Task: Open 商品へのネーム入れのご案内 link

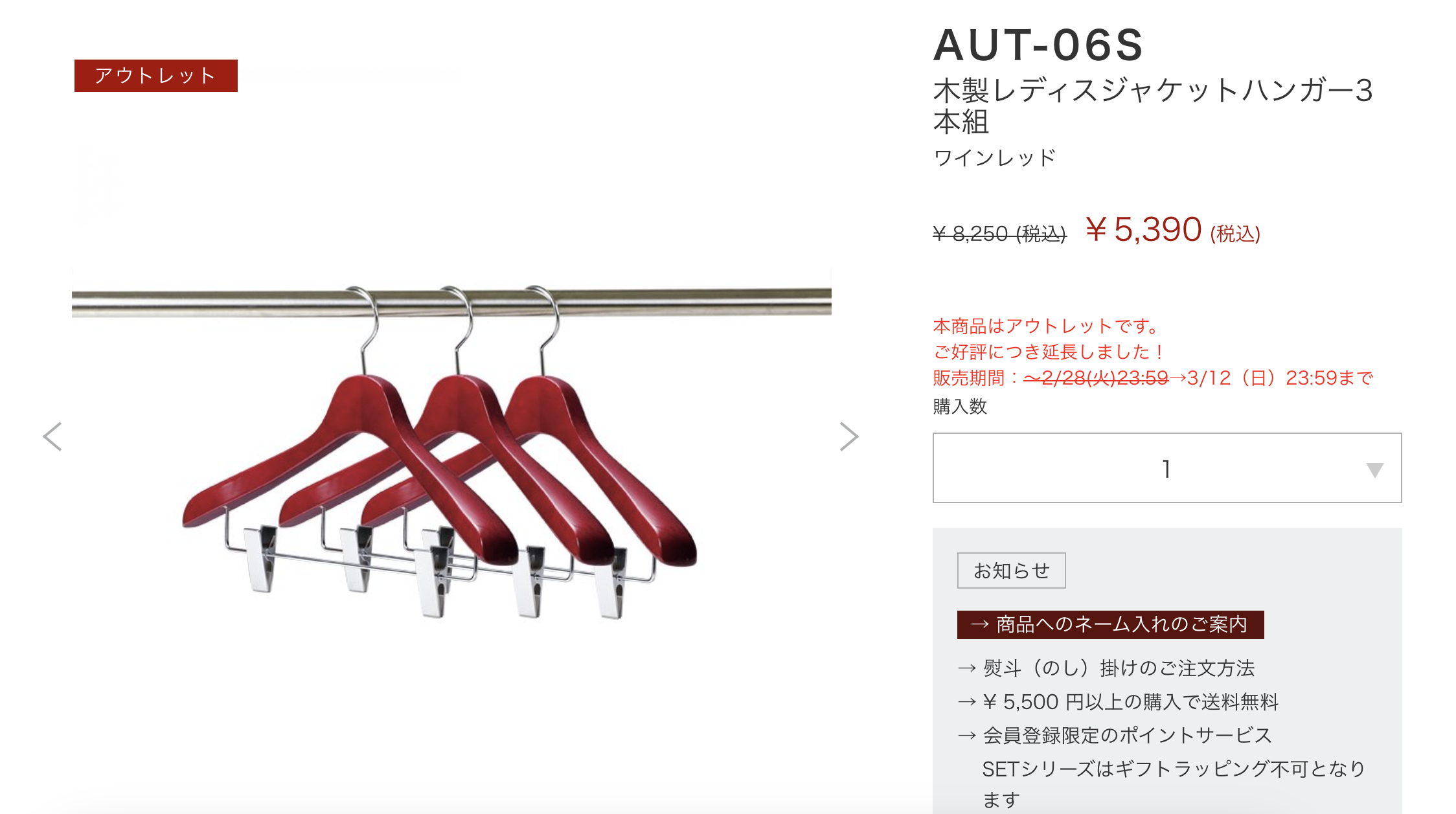Action: point(1110,624)
